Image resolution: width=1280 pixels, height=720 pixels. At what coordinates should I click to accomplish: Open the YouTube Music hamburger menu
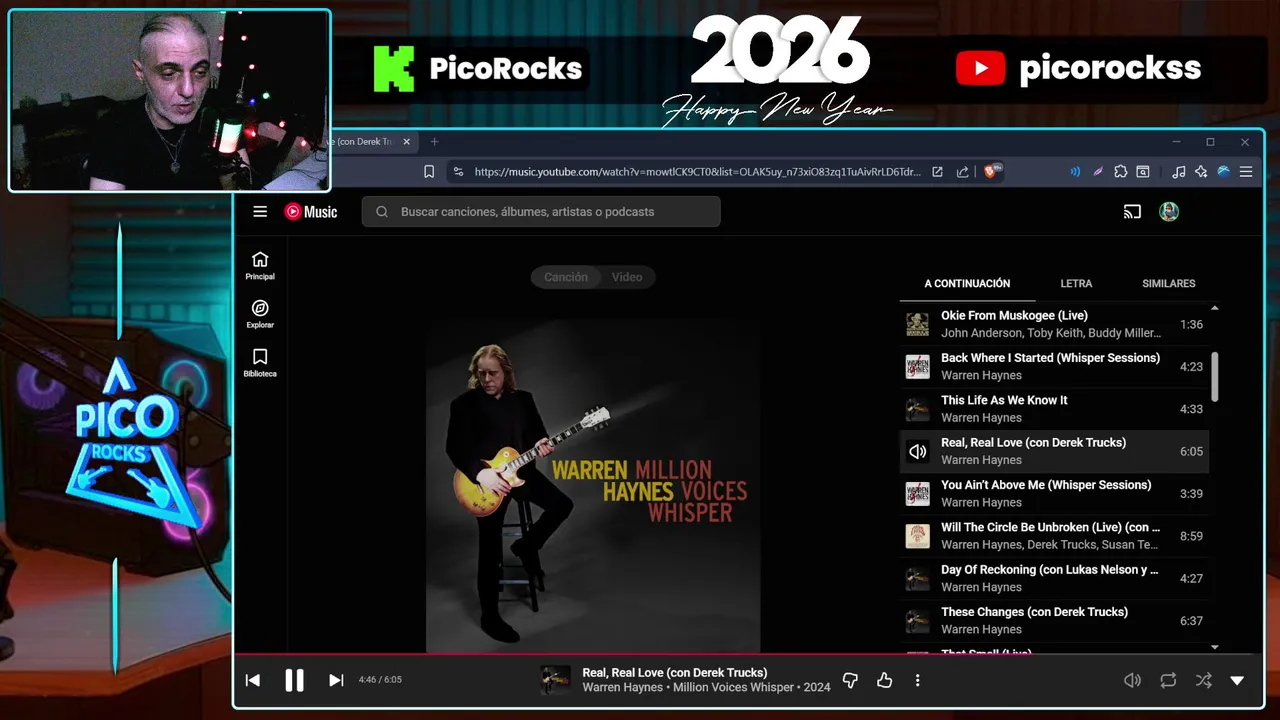click(260, 212)
